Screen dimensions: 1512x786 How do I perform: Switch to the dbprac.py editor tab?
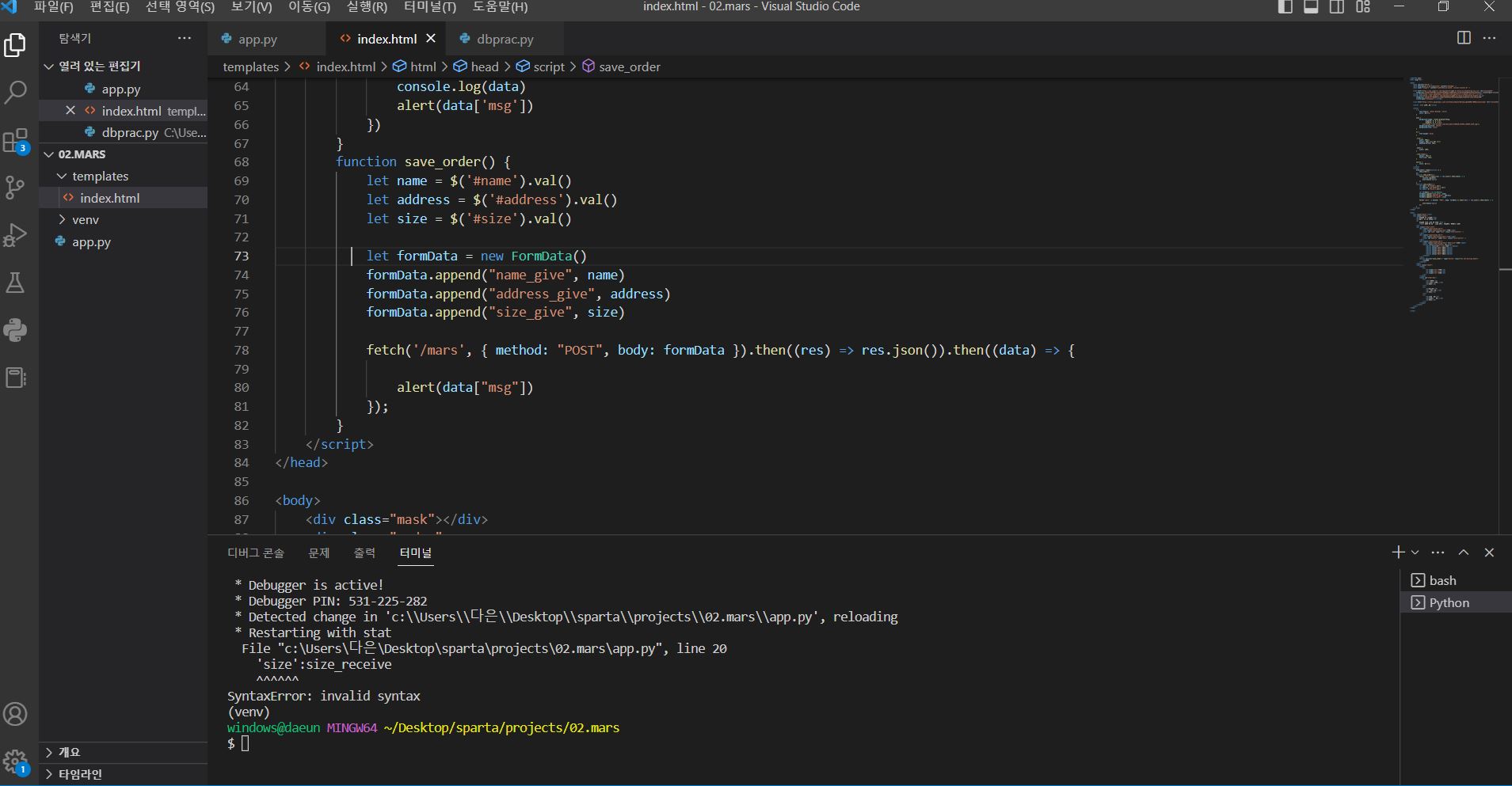click(x=505, y=39)
